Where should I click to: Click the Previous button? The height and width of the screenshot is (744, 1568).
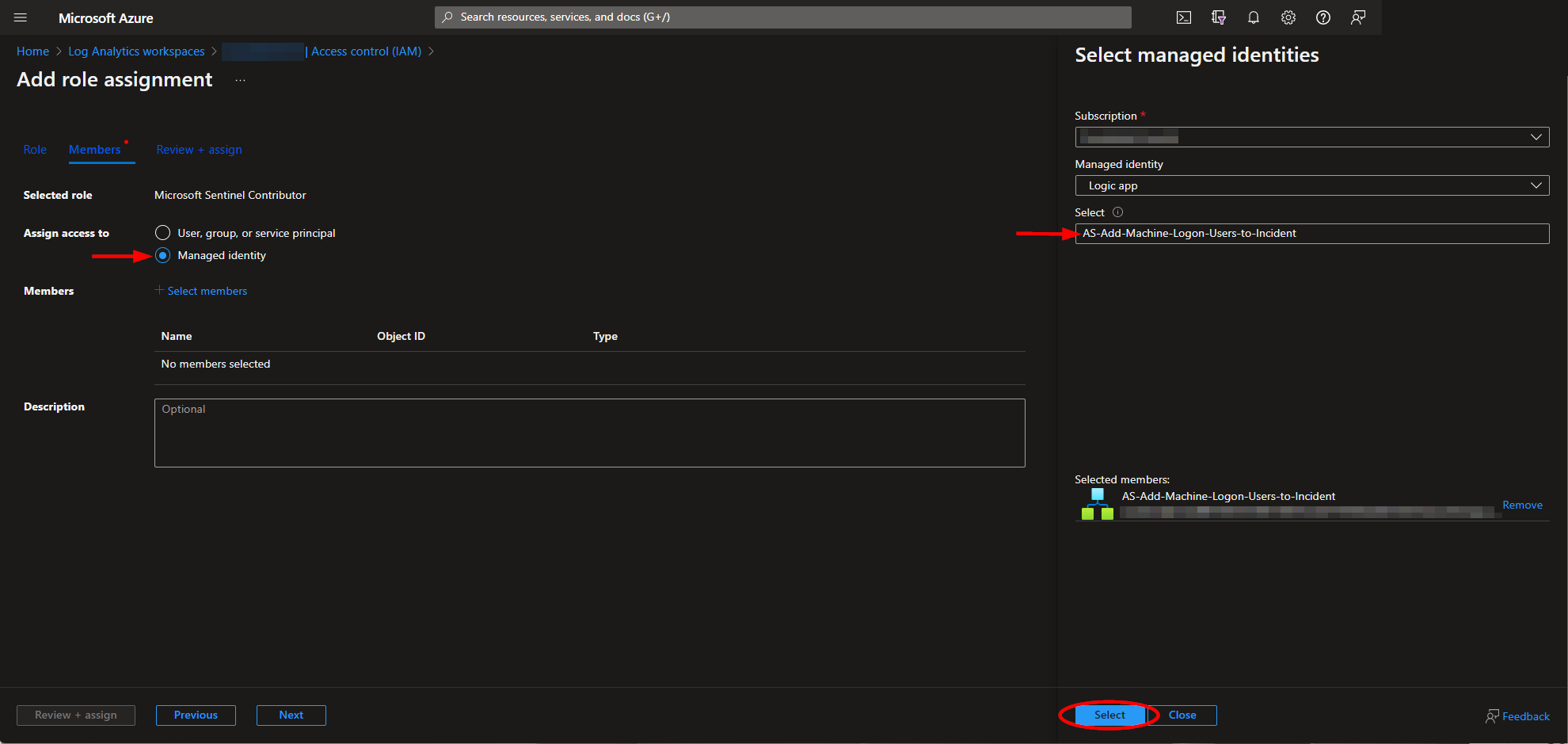[x=196, y=715]
